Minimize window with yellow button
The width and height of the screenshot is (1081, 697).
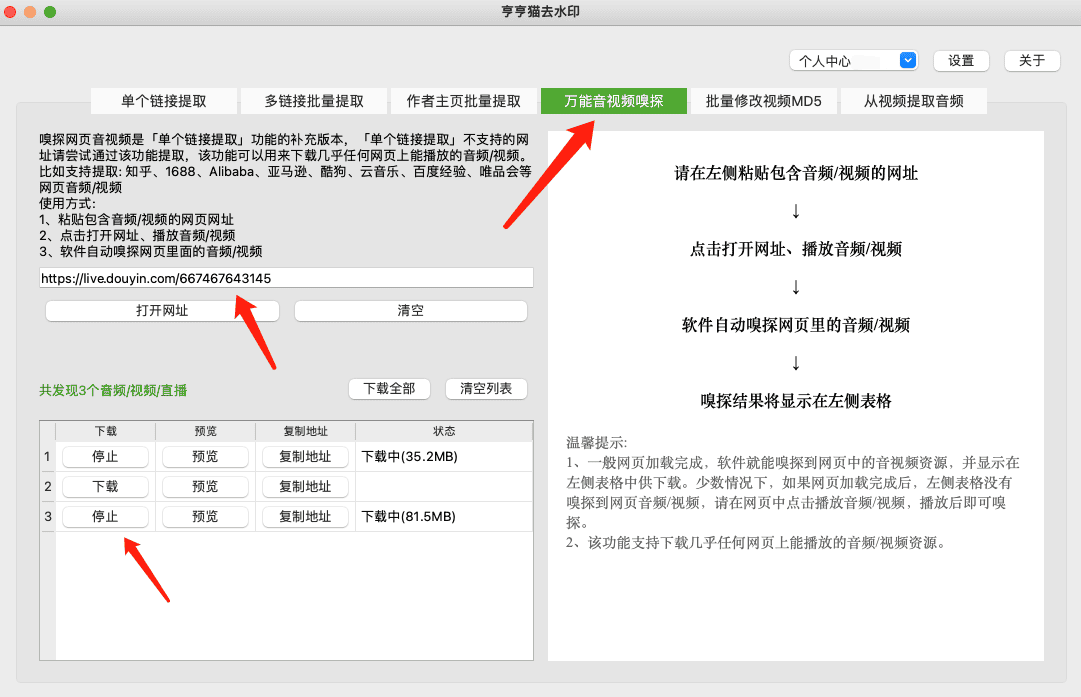[x=30, y=12]
